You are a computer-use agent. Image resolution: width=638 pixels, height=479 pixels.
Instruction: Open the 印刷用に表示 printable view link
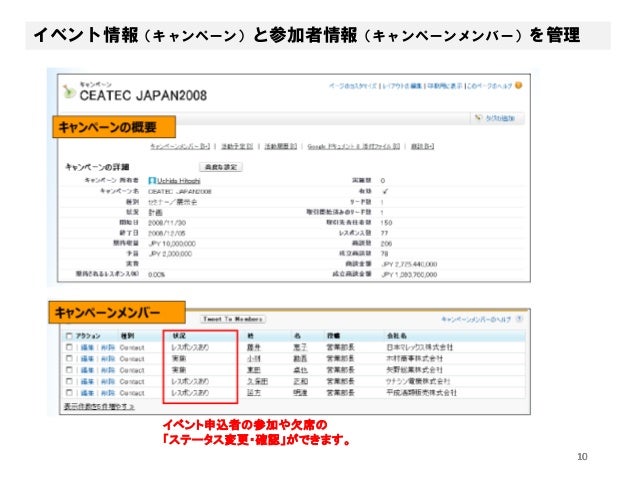pyautogui.click(x=444, y=86)
